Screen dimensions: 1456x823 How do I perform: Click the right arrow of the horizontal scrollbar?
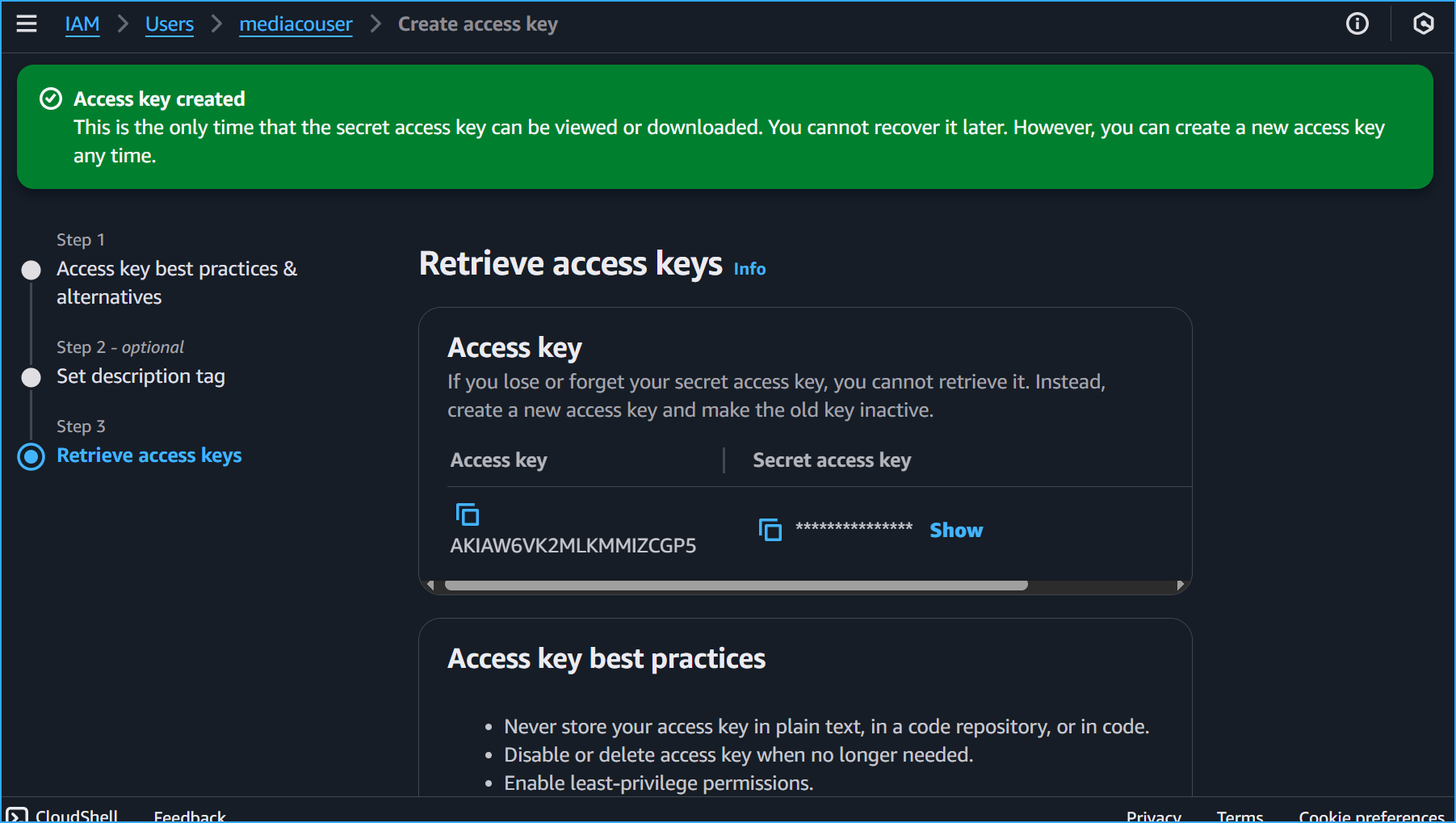(1180, 585)
